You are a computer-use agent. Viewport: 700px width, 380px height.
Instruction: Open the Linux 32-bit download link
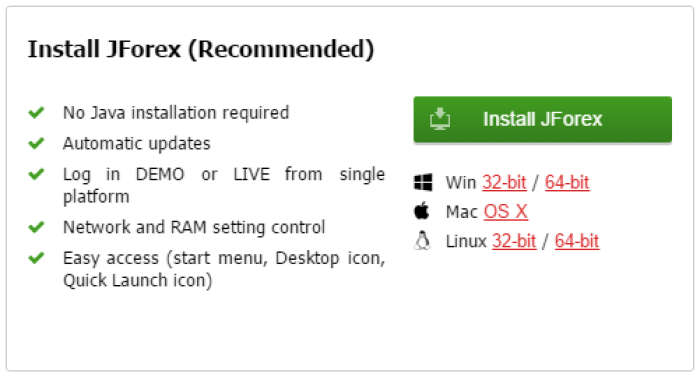point(514,241)
